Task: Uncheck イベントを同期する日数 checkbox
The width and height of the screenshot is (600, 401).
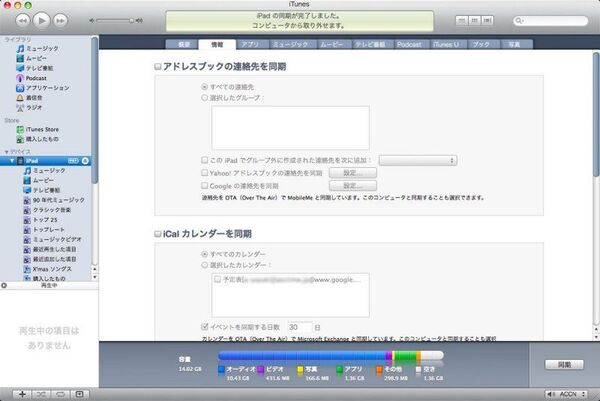Action: coord(205,327)
